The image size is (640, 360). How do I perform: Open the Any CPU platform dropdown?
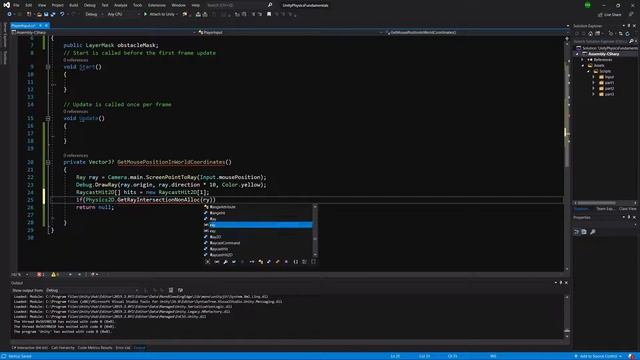coord(123,14)
